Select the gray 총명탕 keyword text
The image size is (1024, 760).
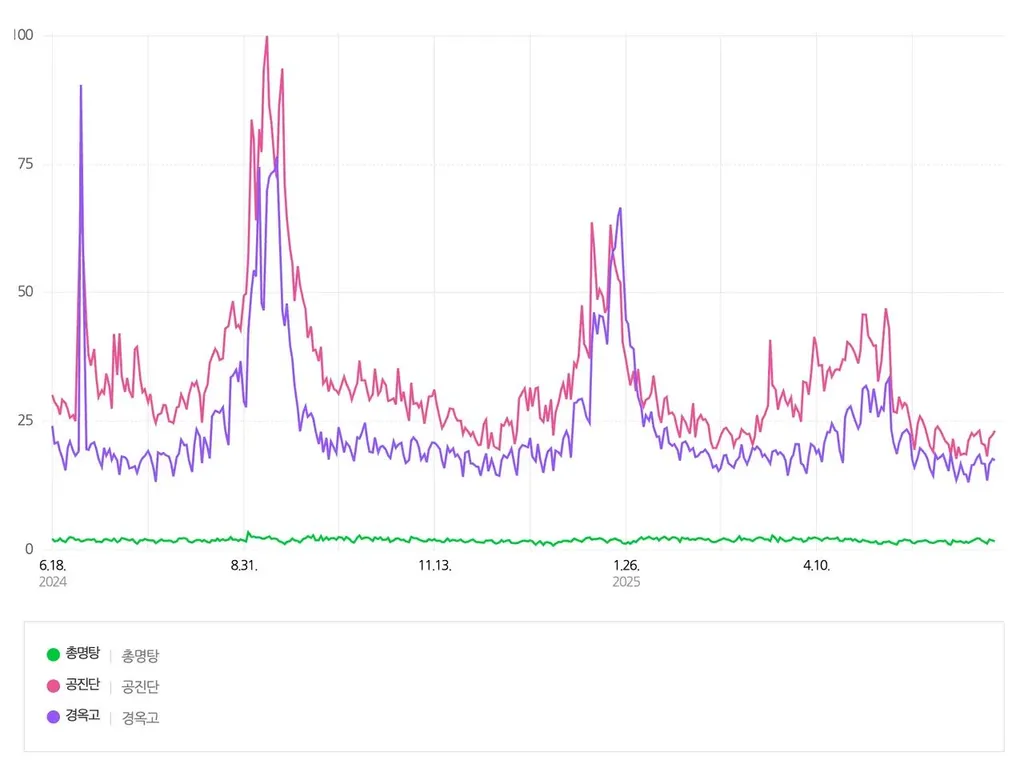[140, 656]
